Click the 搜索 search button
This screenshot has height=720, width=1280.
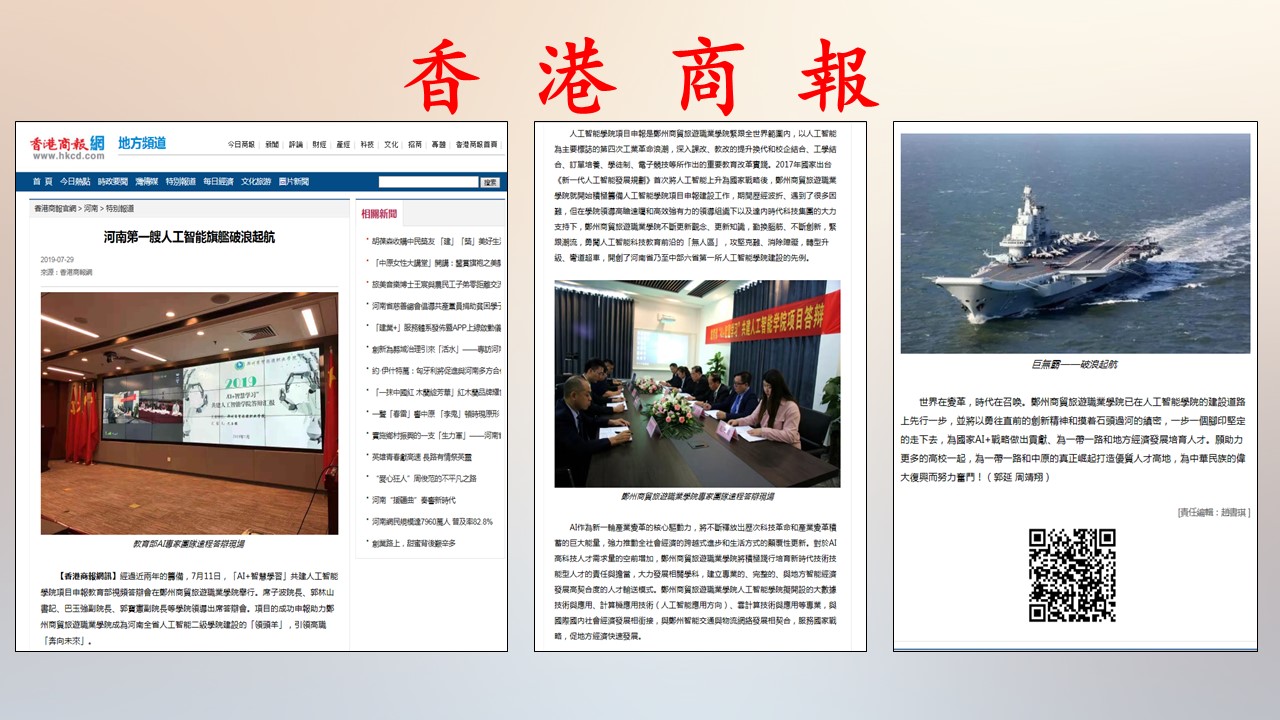pos(490,182)
